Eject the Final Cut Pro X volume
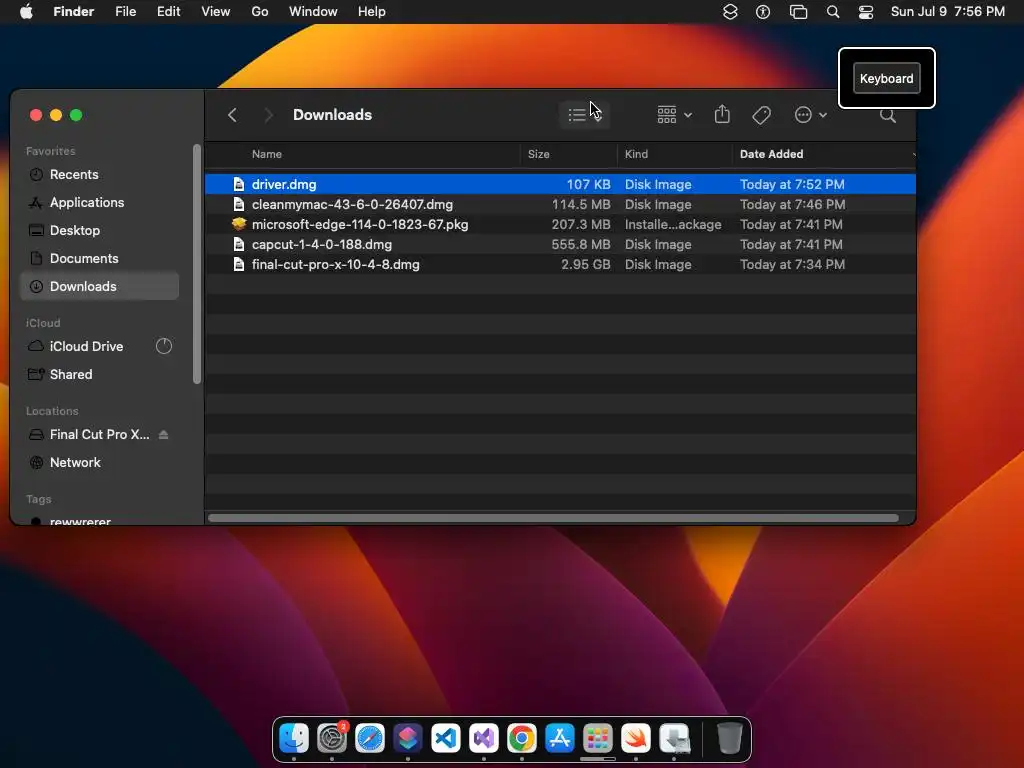The height and width of the screenshot is (768, 1024). click(x=163, y=434)
